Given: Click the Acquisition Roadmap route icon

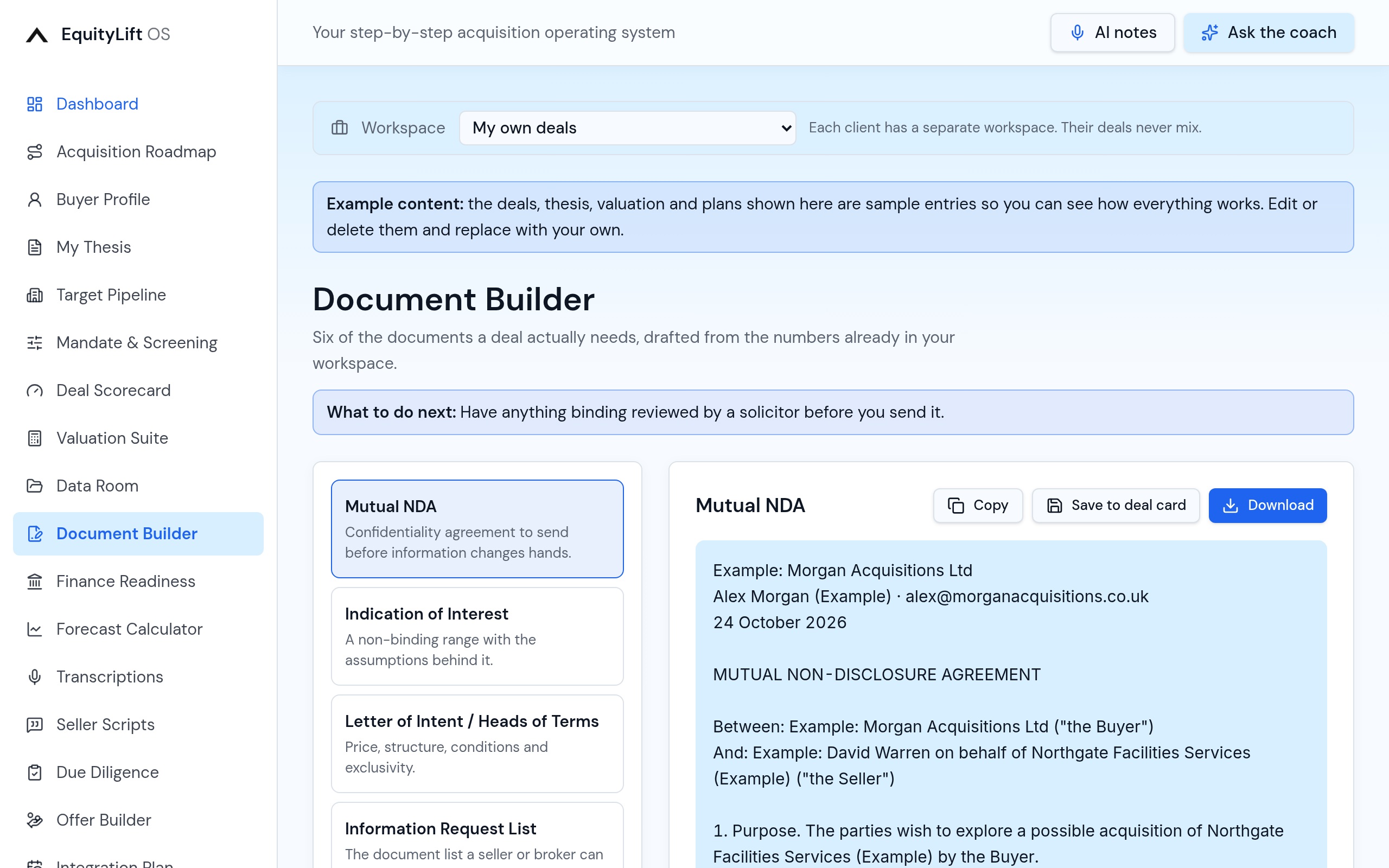Looking at the screenshot, I should tap(34, 151).
